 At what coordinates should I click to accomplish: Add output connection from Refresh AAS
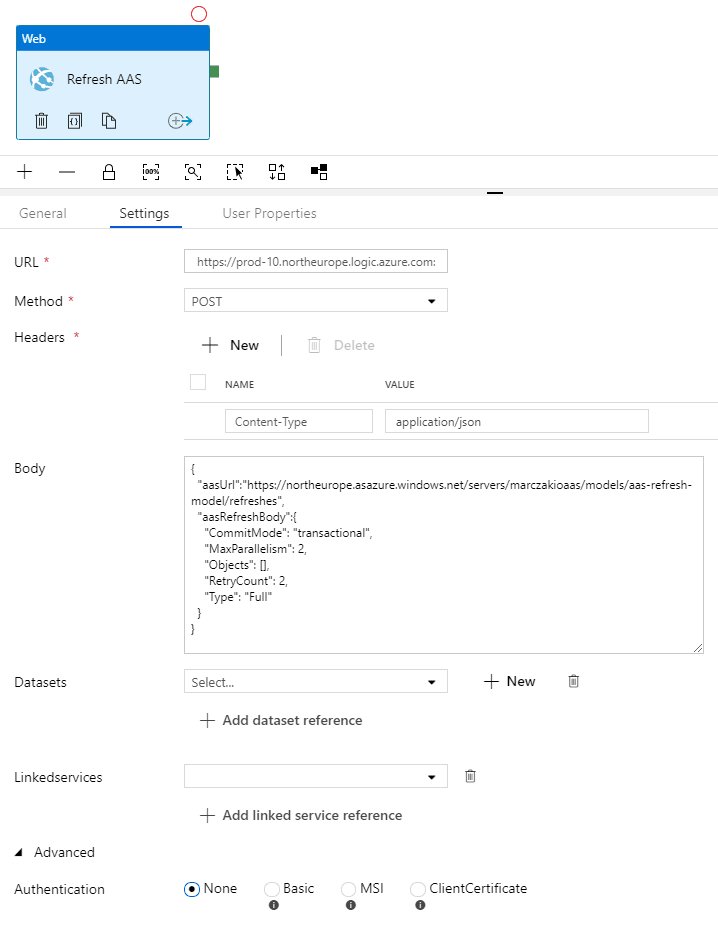tap(180, 121)
